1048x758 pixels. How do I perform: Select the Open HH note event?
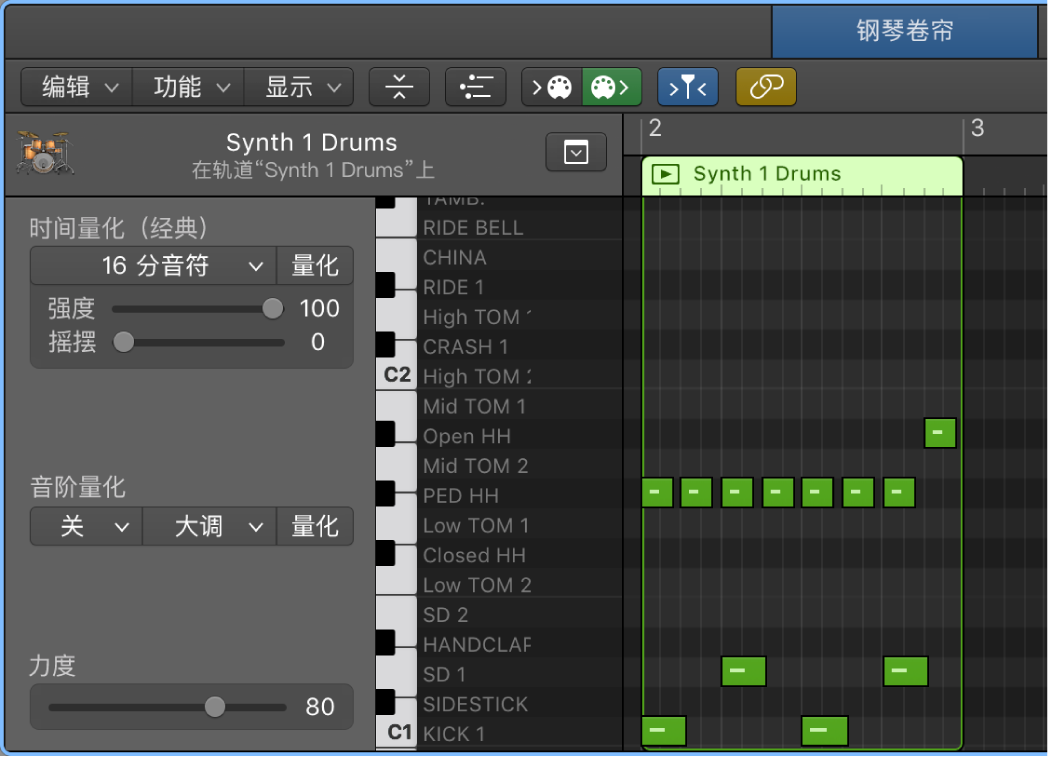[940, 433]
